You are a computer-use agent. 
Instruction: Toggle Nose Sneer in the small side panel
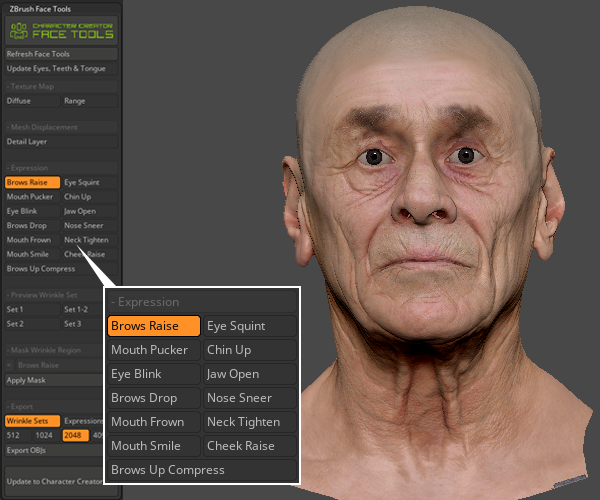coord(90,226)
